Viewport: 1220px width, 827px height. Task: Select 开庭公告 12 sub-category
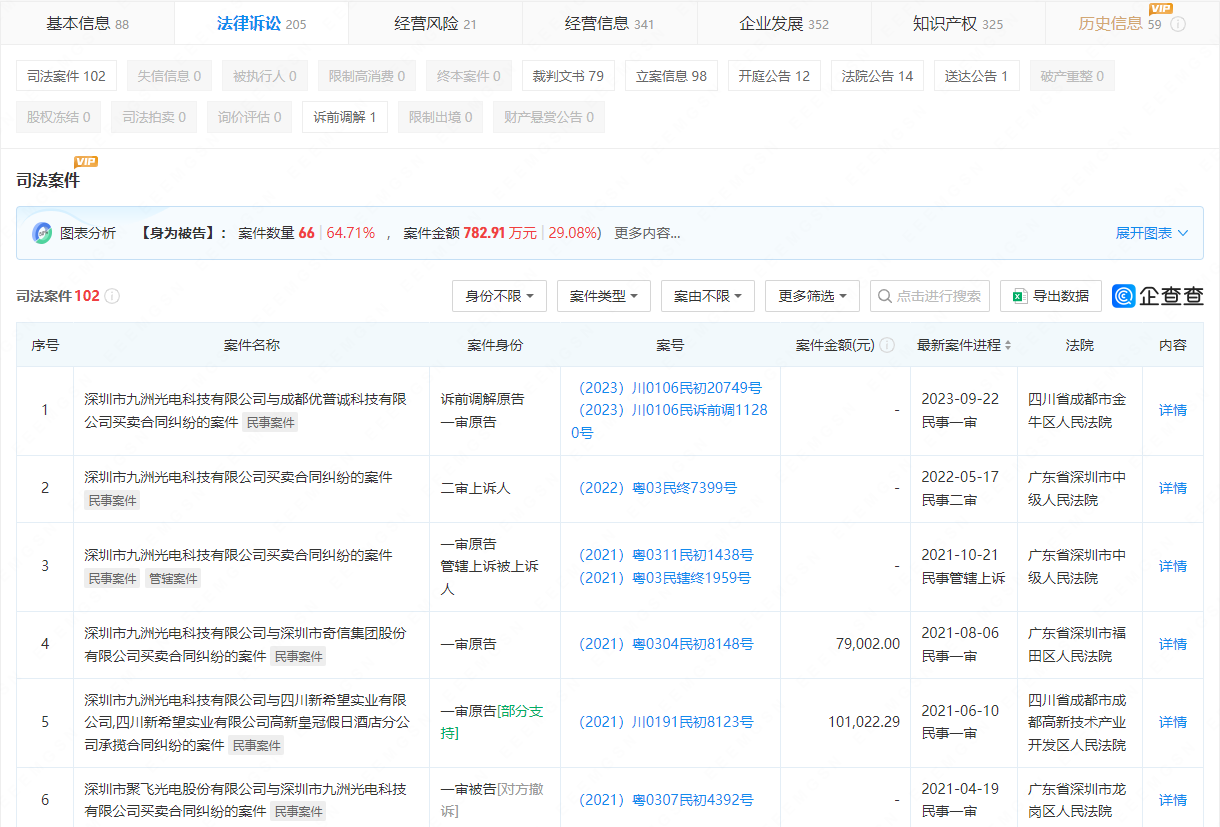pos(773,76)
